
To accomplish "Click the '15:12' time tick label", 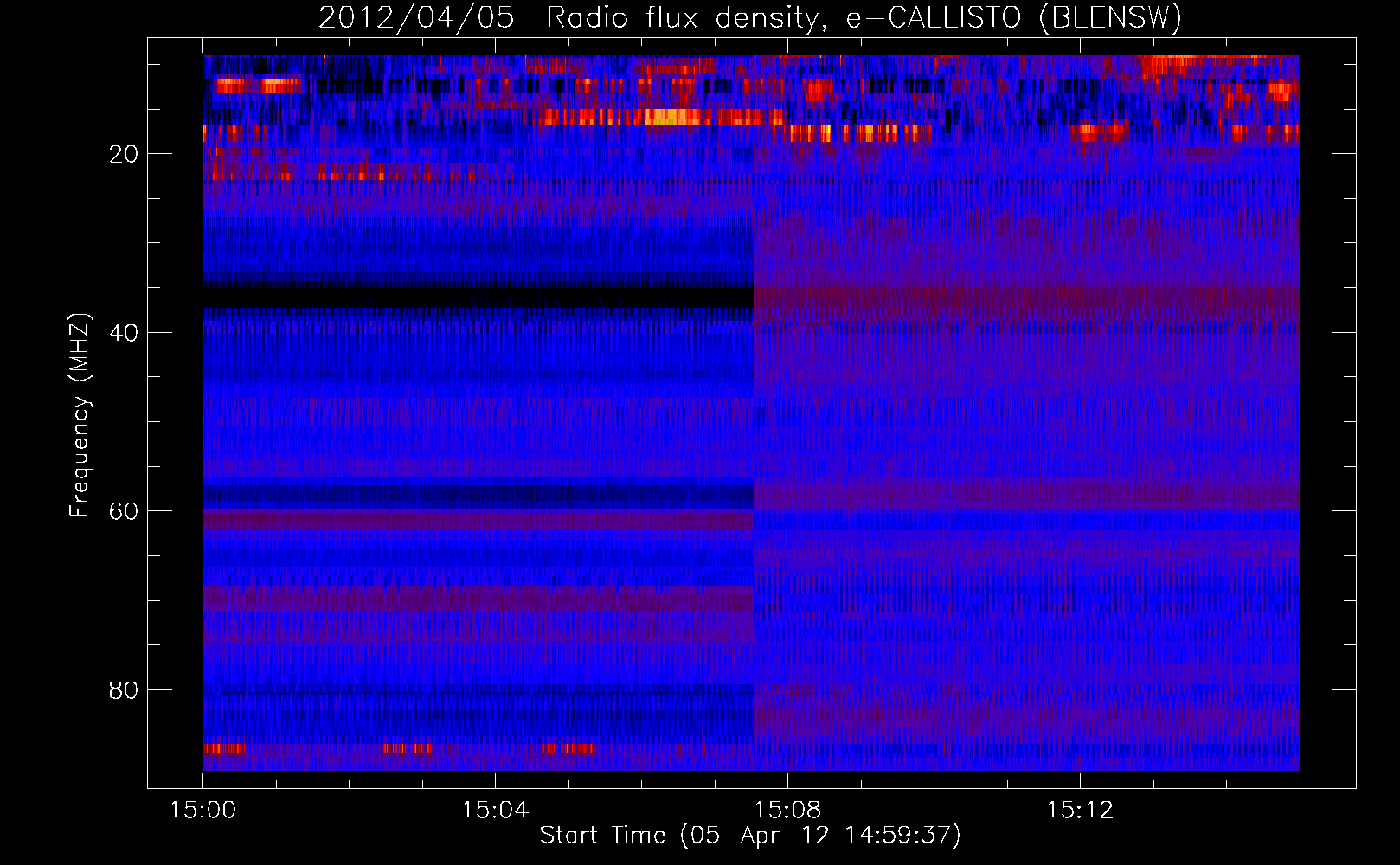I will pos(1080,811).
